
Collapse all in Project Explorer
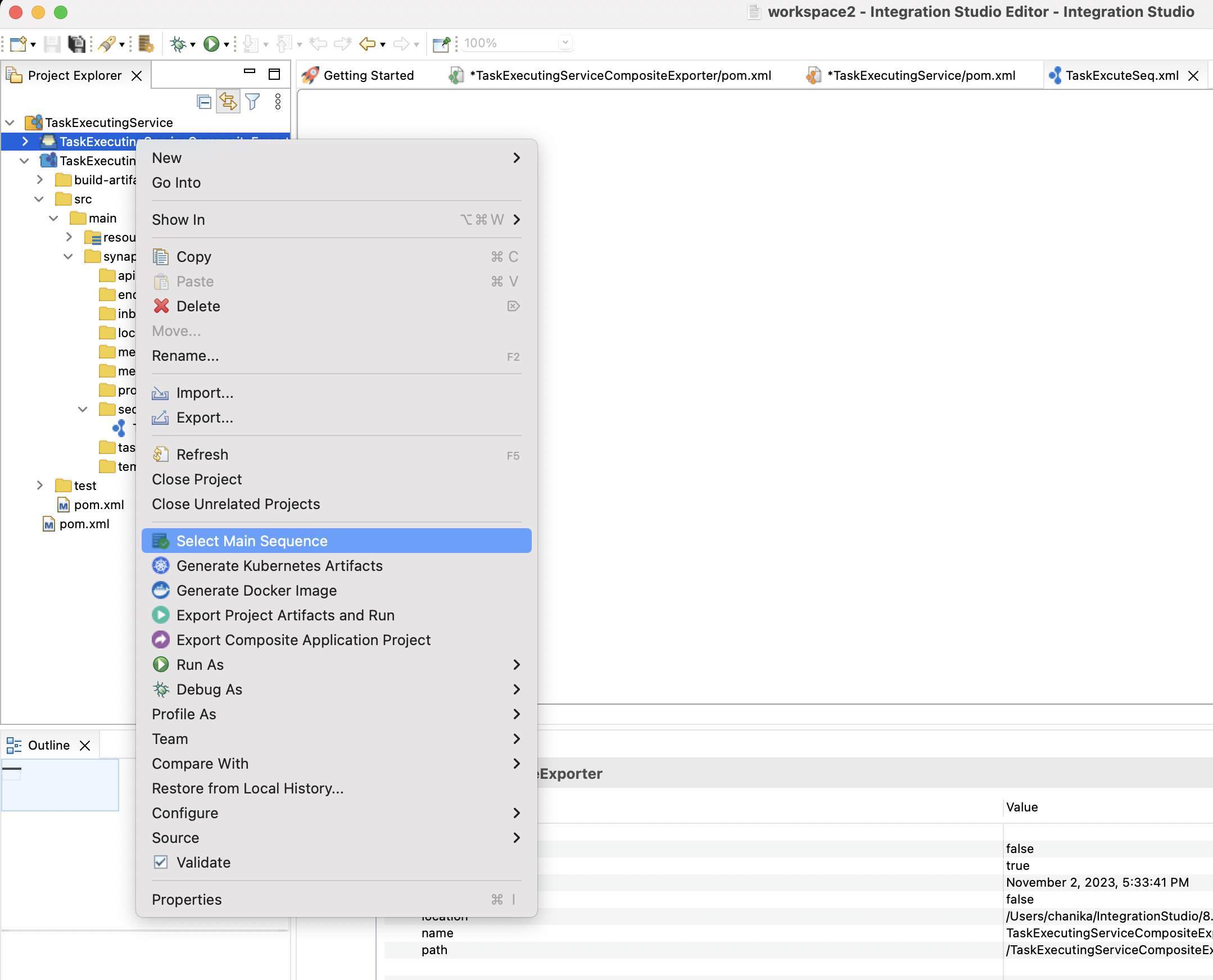[204, 102]
